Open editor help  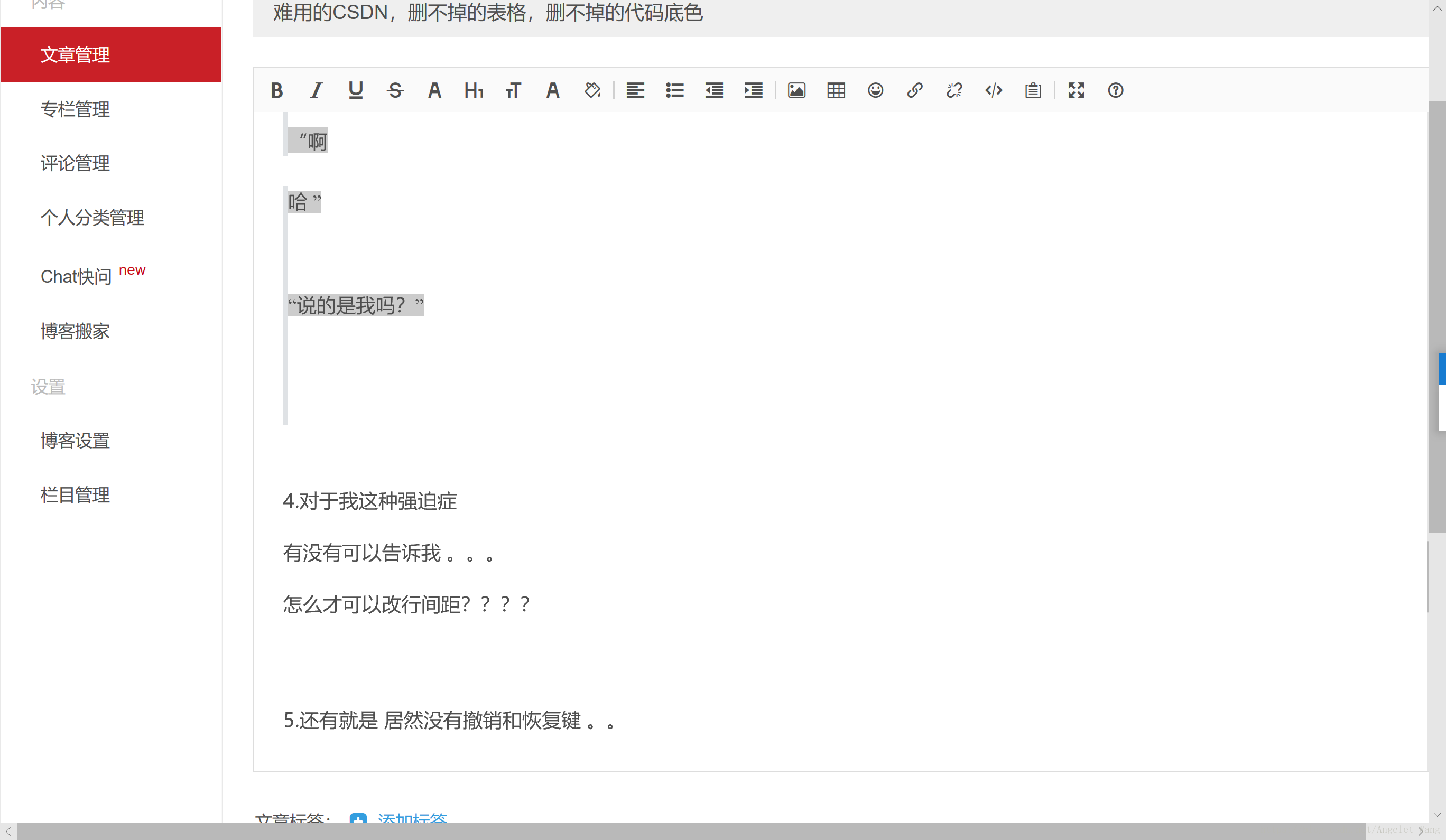coord(1116,90)
